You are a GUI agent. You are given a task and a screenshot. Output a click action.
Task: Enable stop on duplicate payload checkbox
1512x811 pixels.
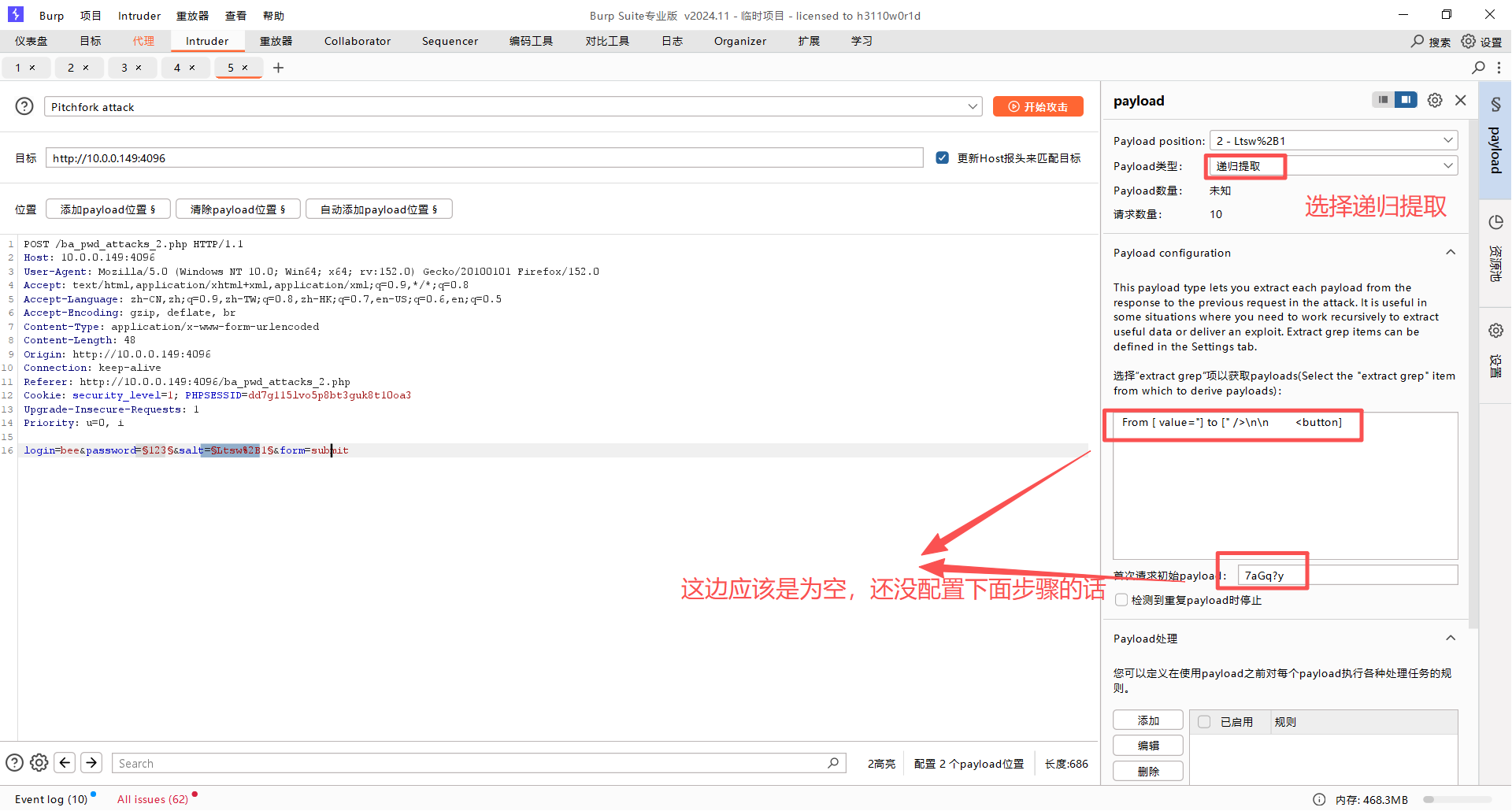pos(1121,600)
